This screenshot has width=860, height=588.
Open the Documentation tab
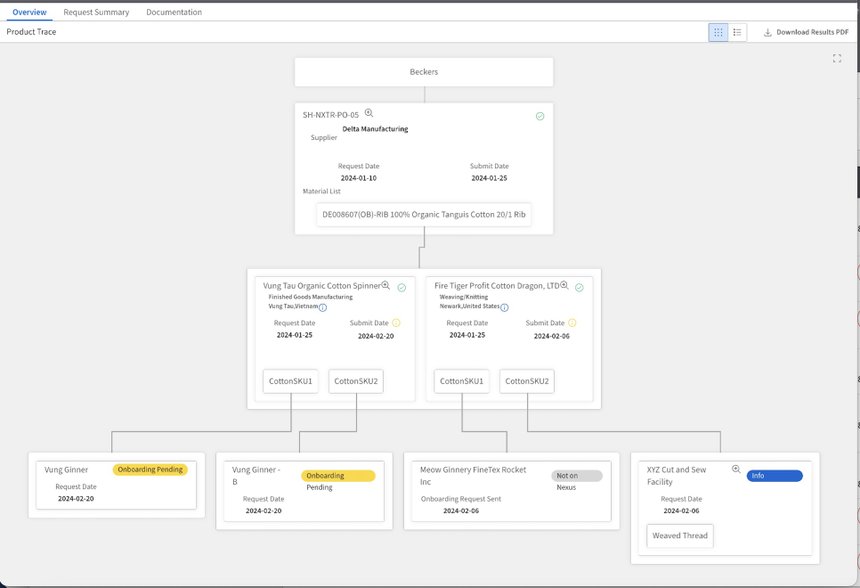tap(174, 12)
